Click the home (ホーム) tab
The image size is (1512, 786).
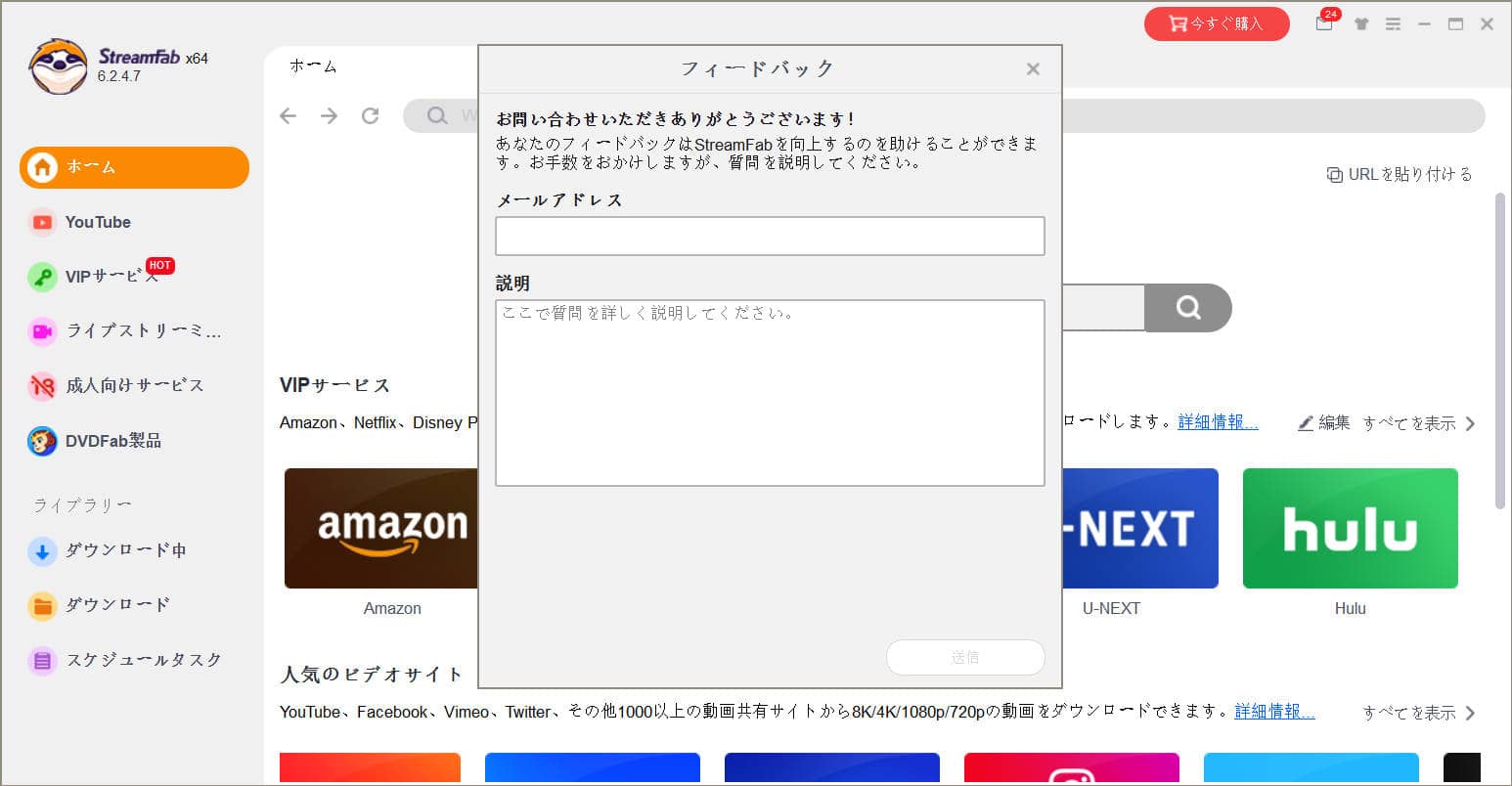click(313, 66)
